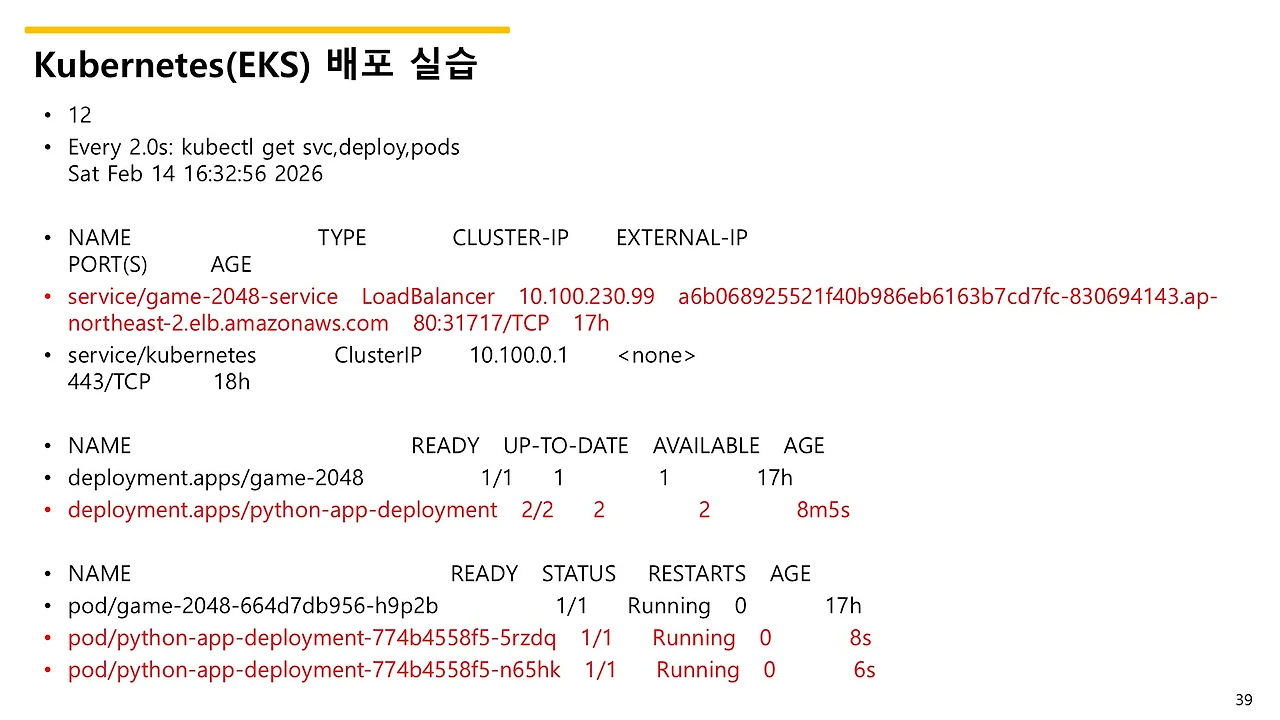Click the deployment.apps/game-2048 line
1280x720 pixels.
click(x=215, y=477)
